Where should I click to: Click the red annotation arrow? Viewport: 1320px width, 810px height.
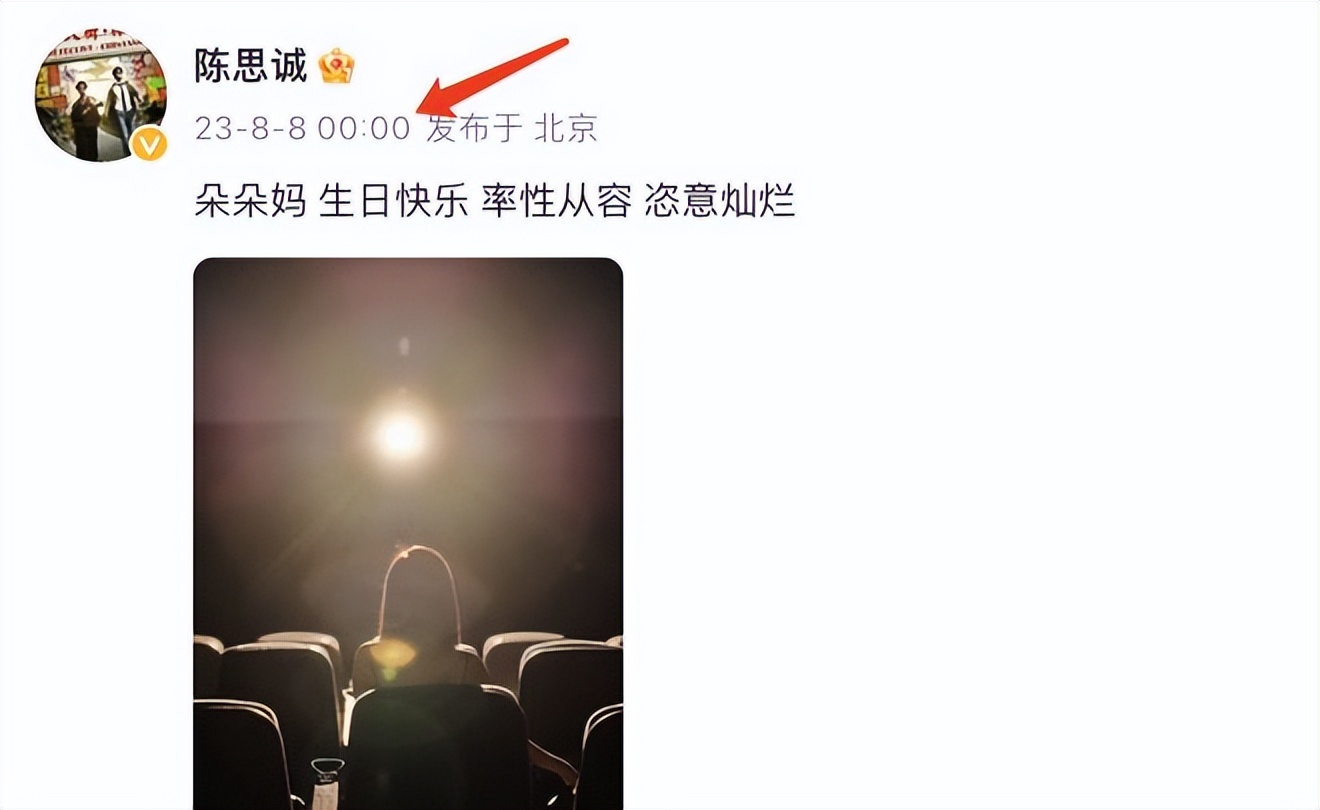492,78
